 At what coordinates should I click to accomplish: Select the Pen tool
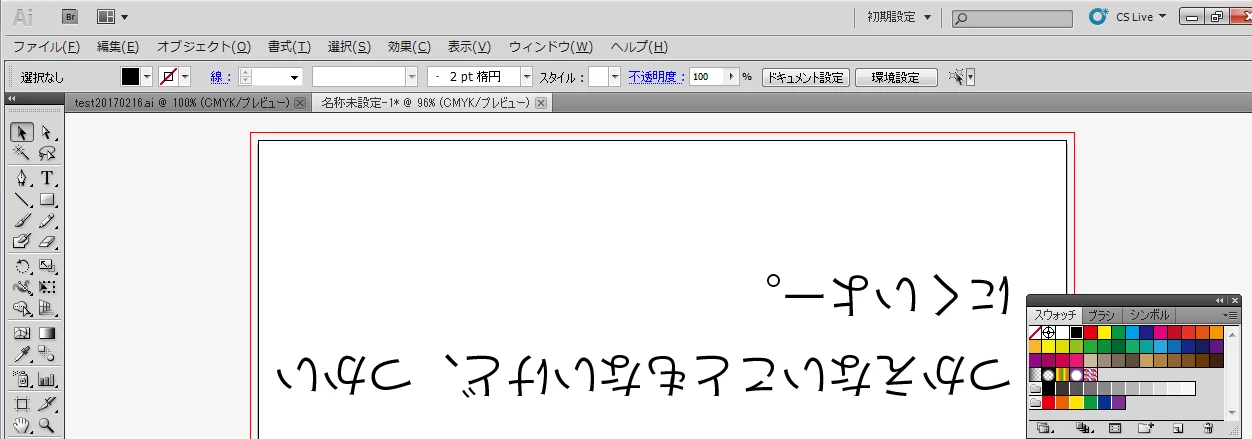[21, 179]
